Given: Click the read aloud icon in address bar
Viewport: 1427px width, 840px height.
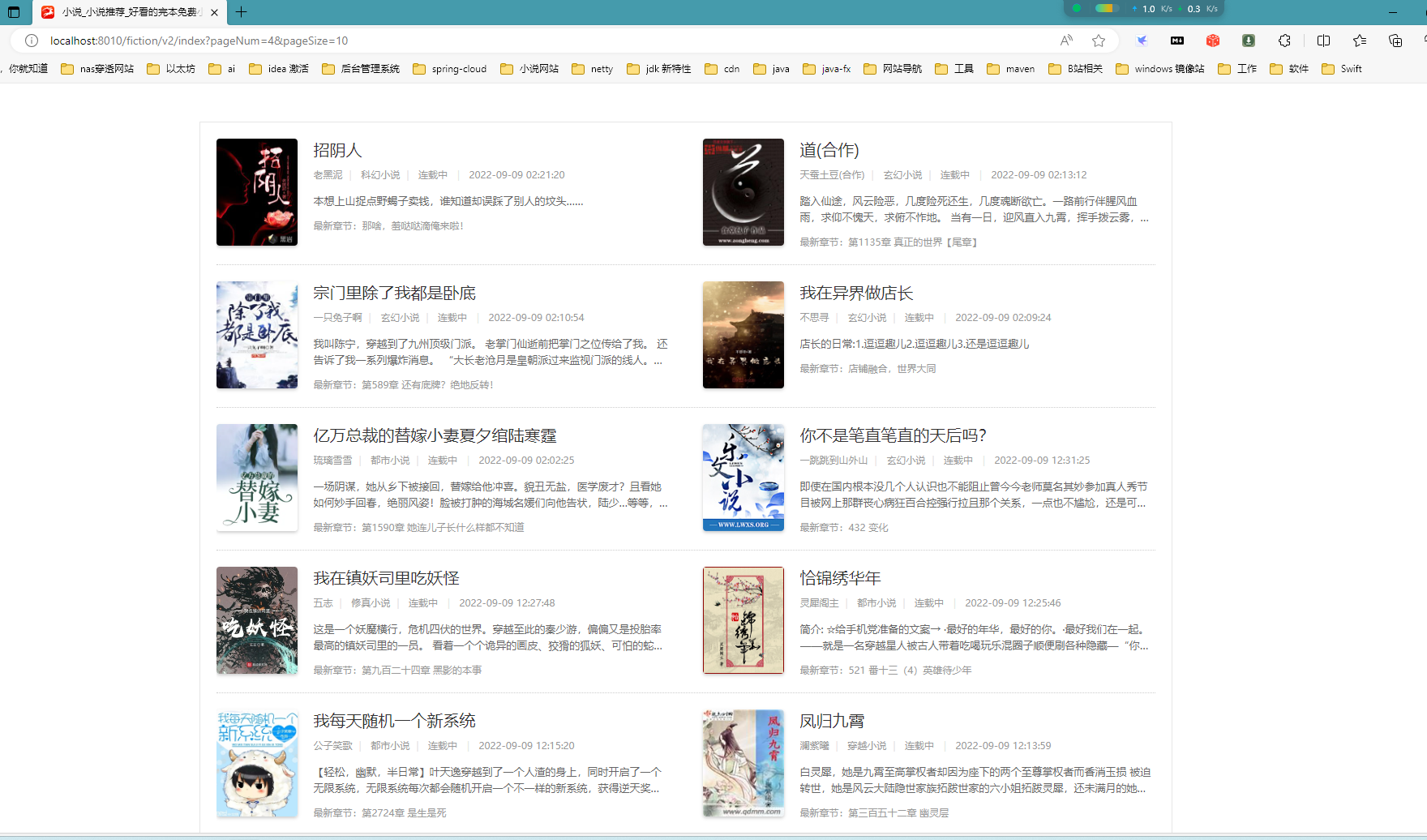Looking at the screenshot, I should (x=1066, y=41).
